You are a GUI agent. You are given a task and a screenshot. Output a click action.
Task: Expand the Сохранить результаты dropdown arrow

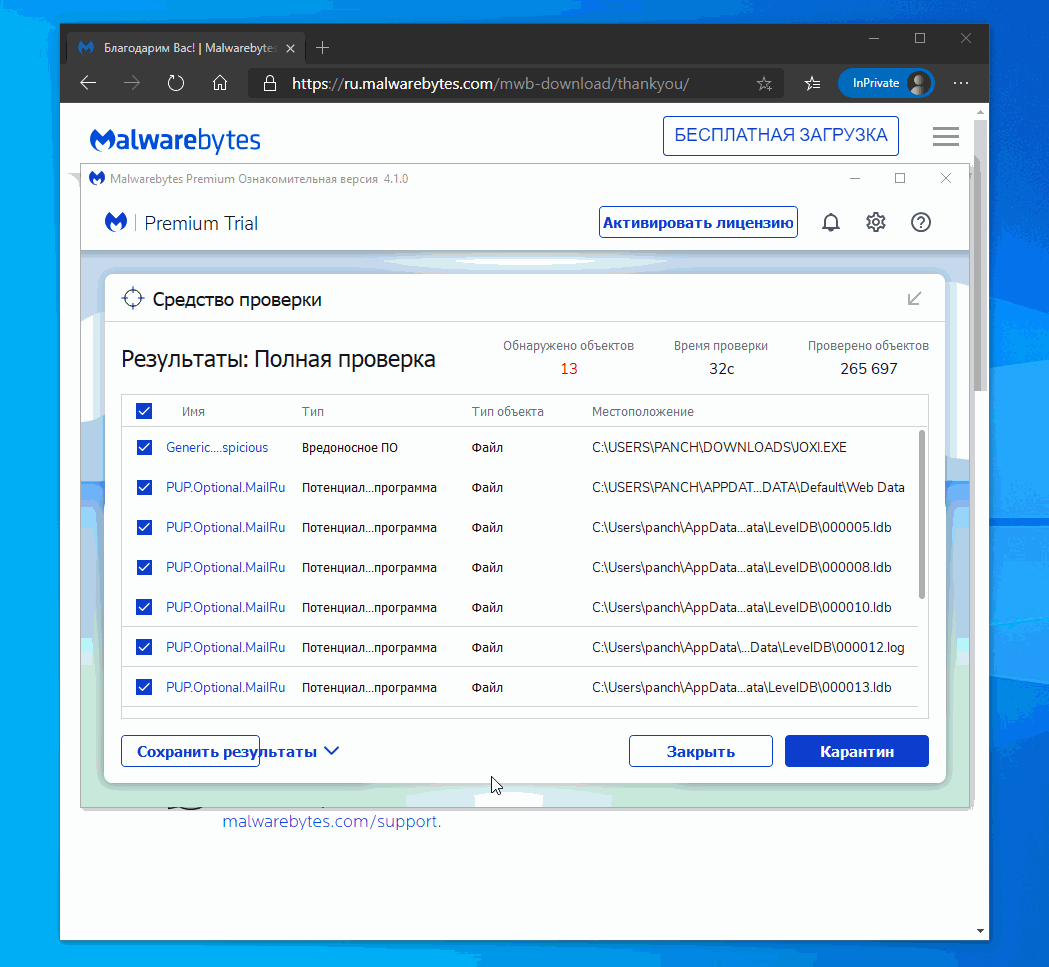[x=331, y=751]
